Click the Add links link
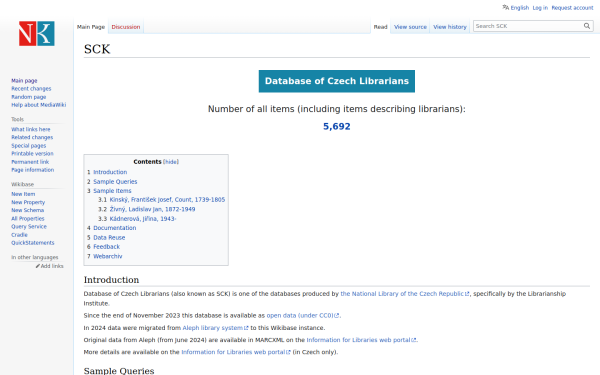This screenshot has height=375, width=600. tap(52, 266)
